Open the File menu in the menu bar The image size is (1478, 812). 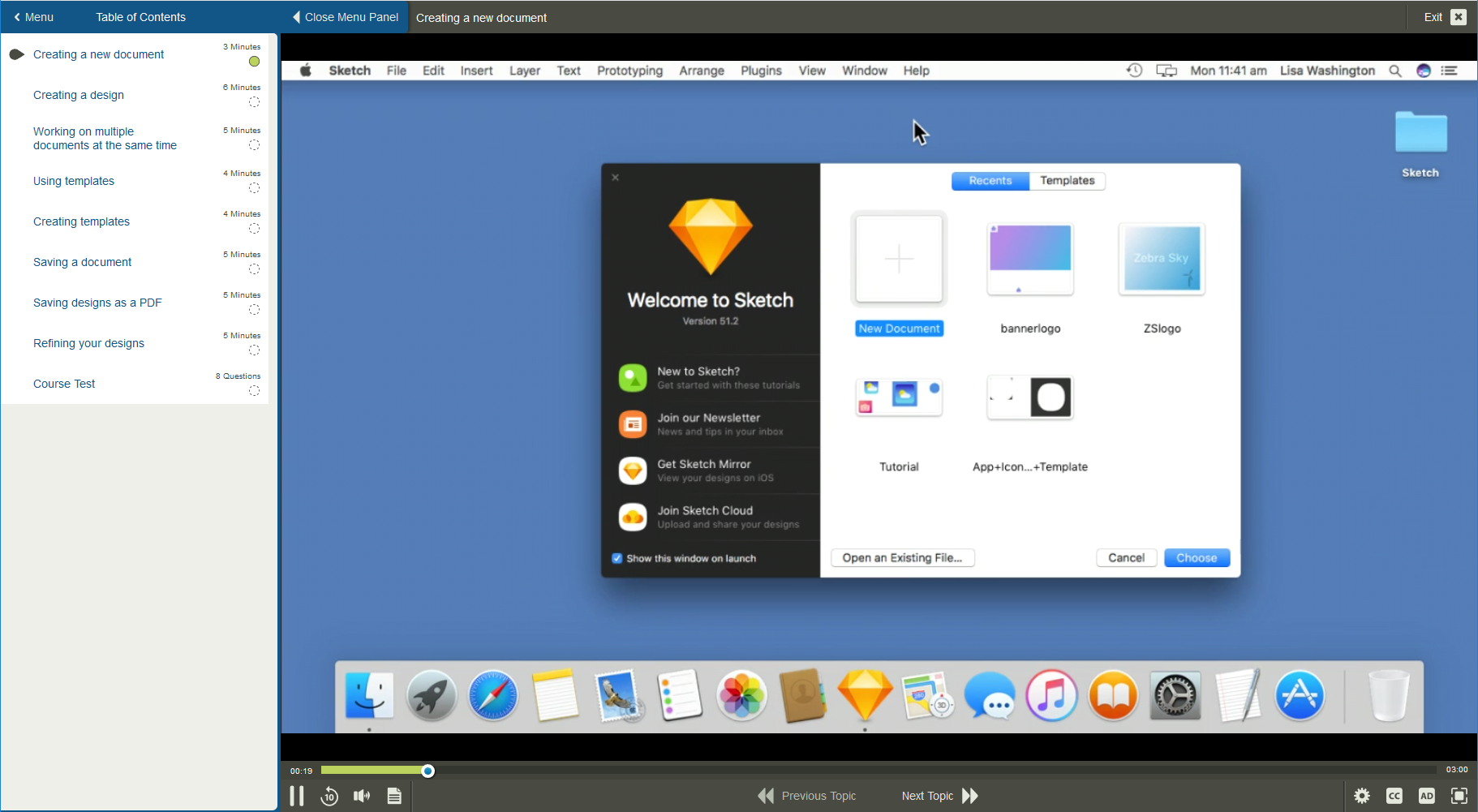coord(397,71)
